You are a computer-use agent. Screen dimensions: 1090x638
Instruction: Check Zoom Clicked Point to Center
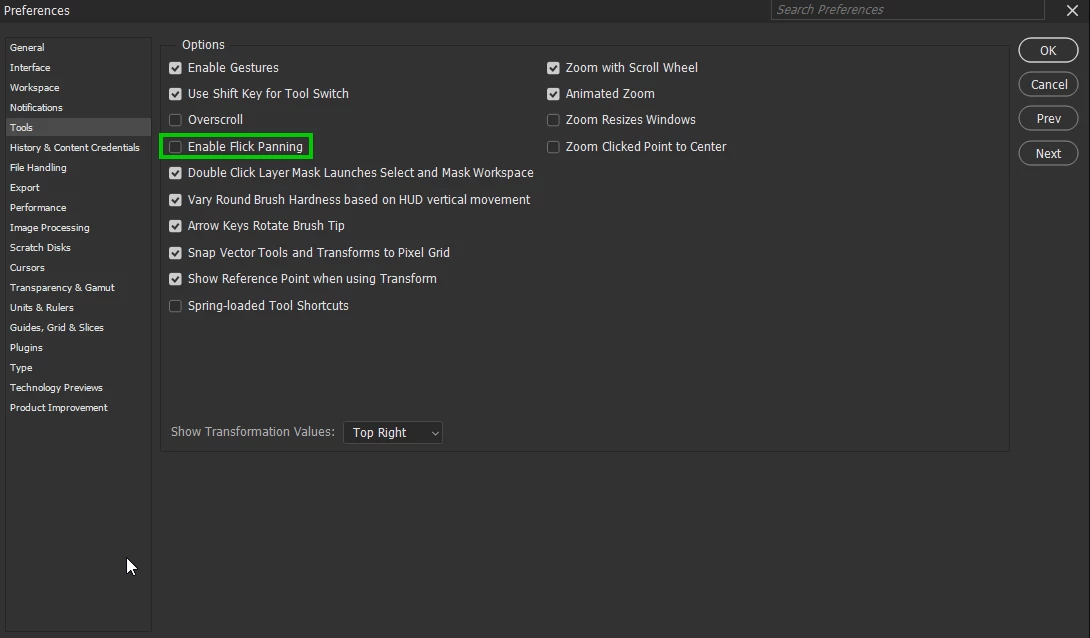coord(553,147)
